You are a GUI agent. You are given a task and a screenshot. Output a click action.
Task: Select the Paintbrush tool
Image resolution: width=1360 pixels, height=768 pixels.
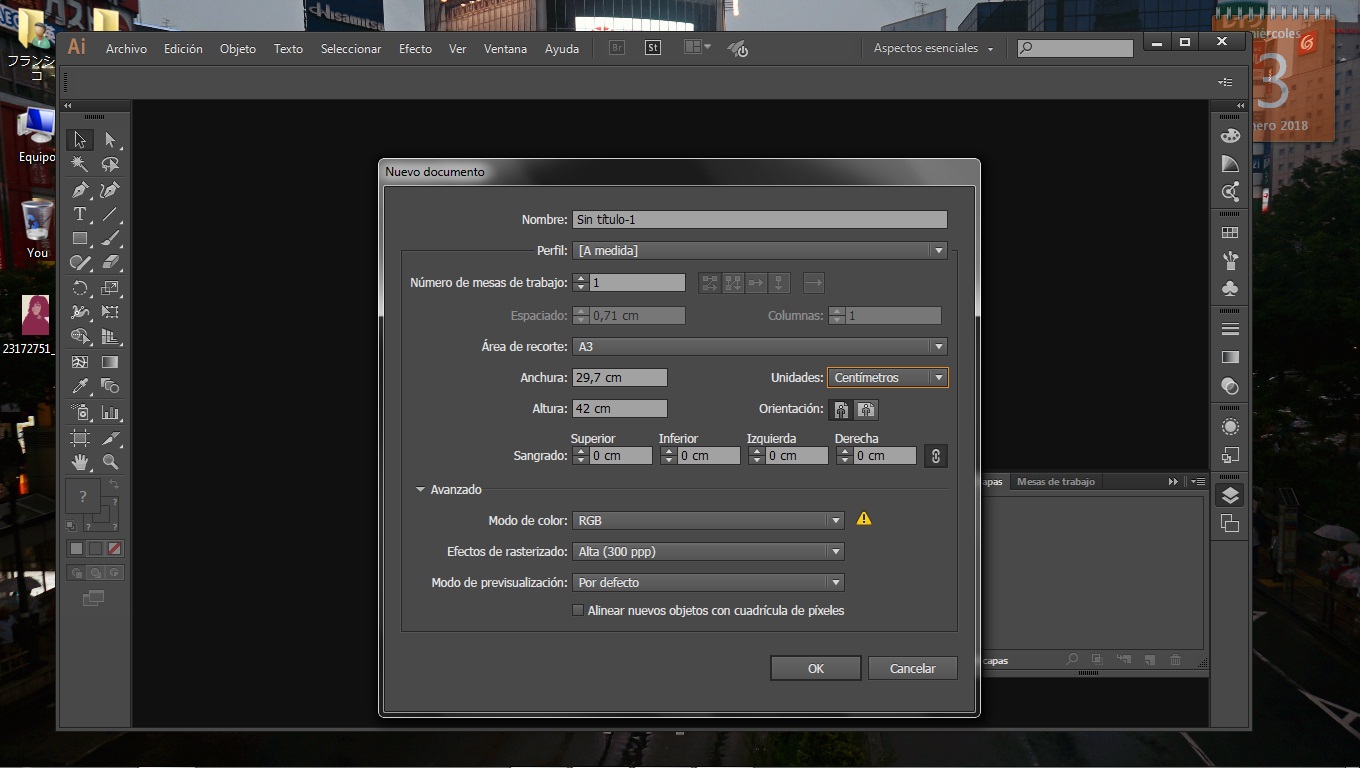coord(110,238)
